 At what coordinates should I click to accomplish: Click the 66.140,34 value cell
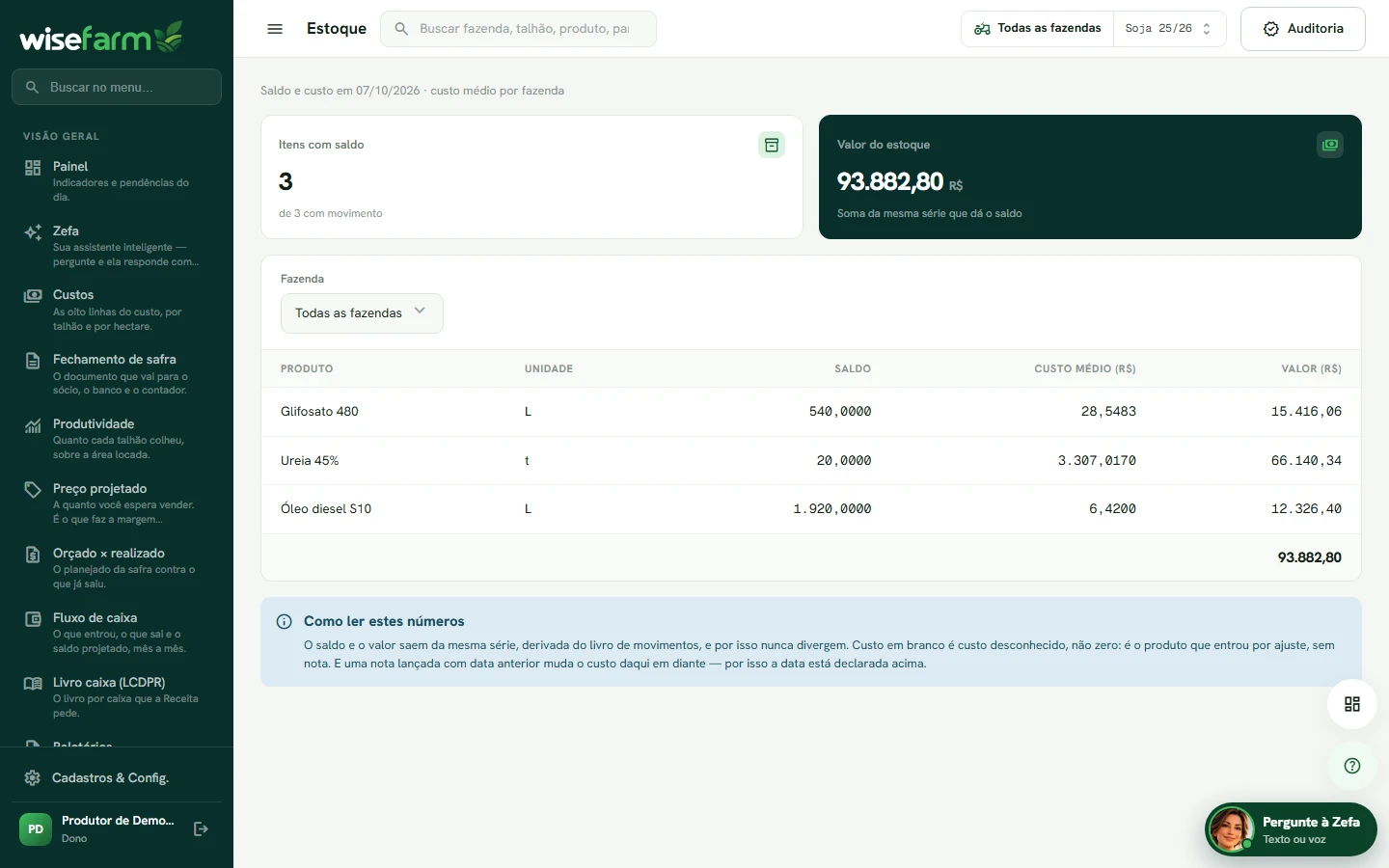tap(1306, 461)
